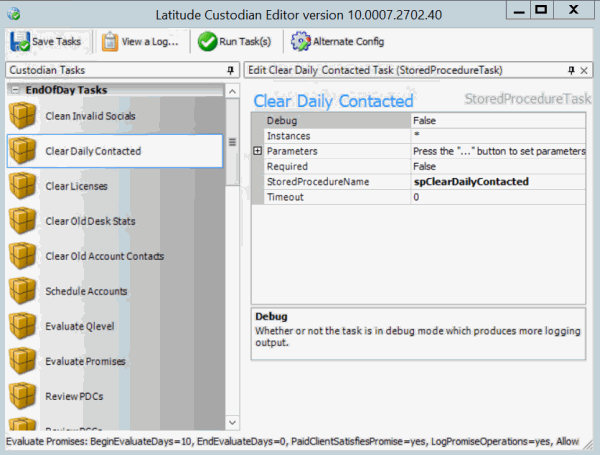Close the Edit Clear Daily Contacted panel
This screenshot has width=600, height=455.
click(584, 70)
